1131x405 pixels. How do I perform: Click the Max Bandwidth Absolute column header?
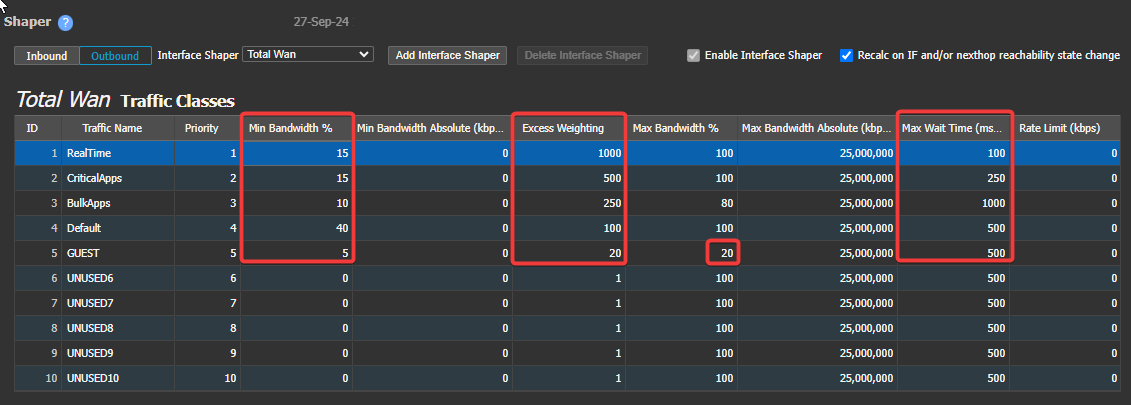tap(817, 129)
